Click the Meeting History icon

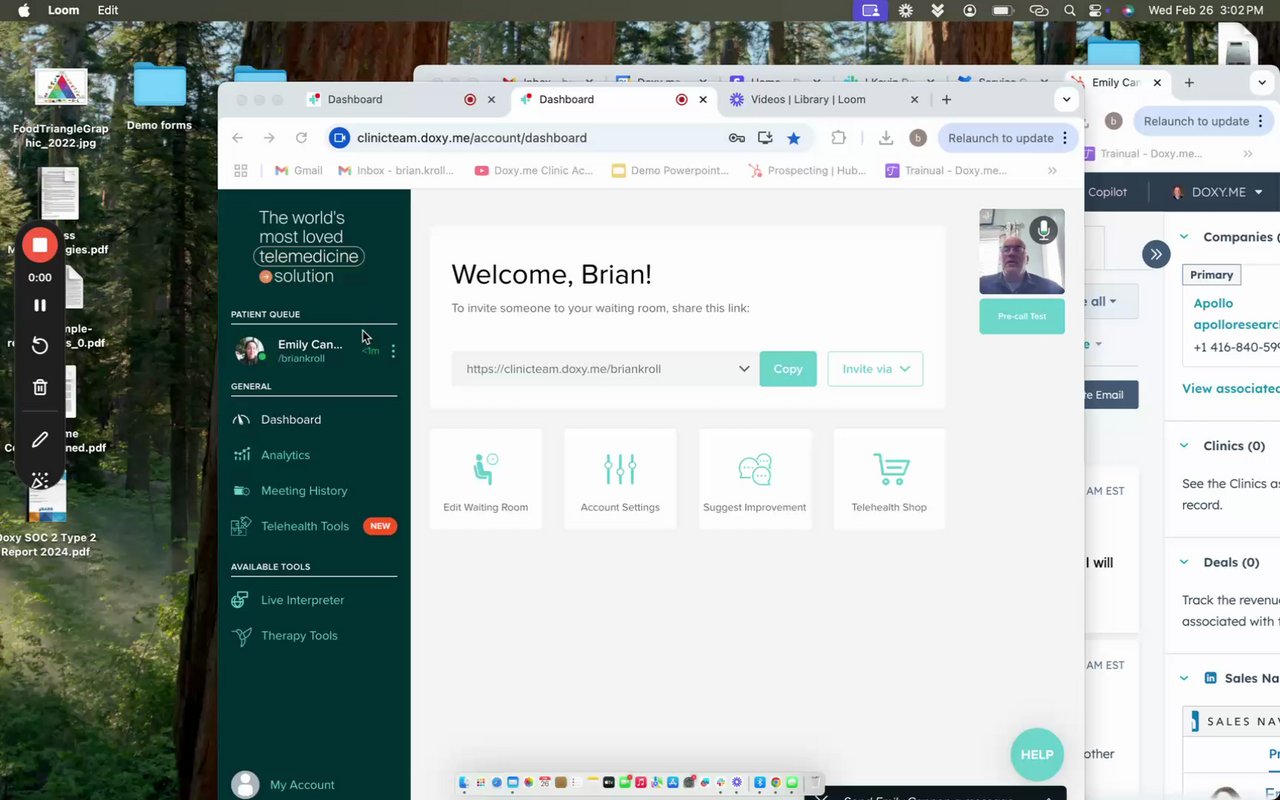[241, 491]
